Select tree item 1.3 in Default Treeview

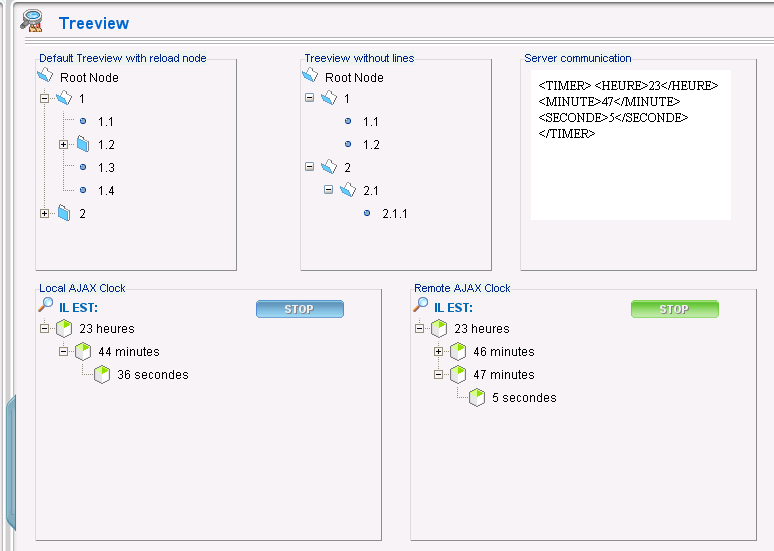pos(106,167)
